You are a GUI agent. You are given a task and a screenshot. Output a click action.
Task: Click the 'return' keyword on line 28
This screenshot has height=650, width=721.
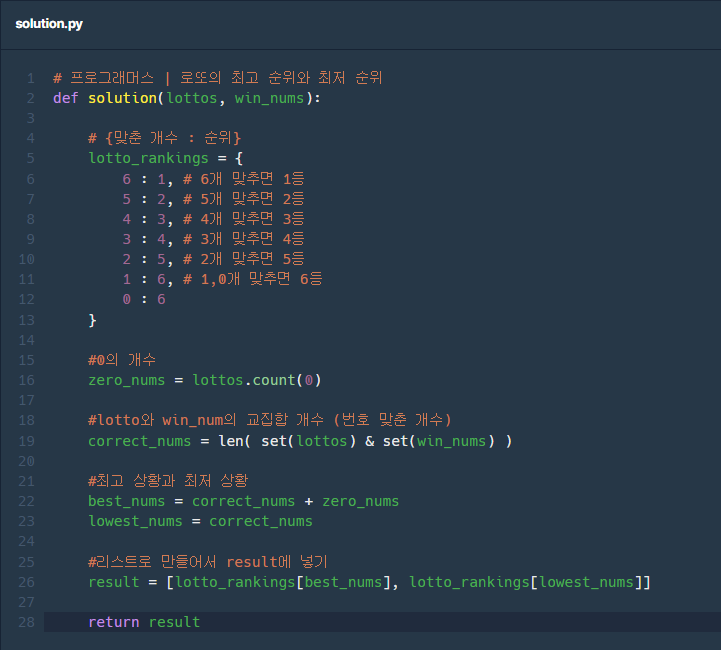coord(114,622)
